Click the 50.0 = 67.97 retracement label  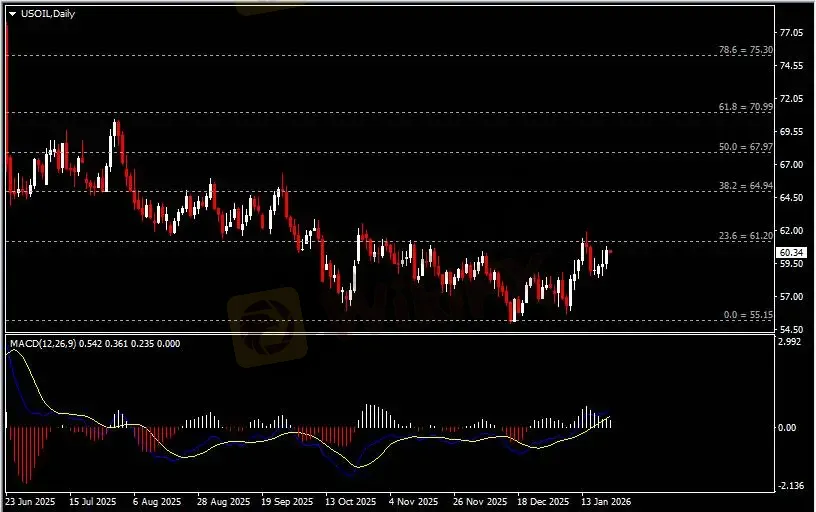click(746, 146)
